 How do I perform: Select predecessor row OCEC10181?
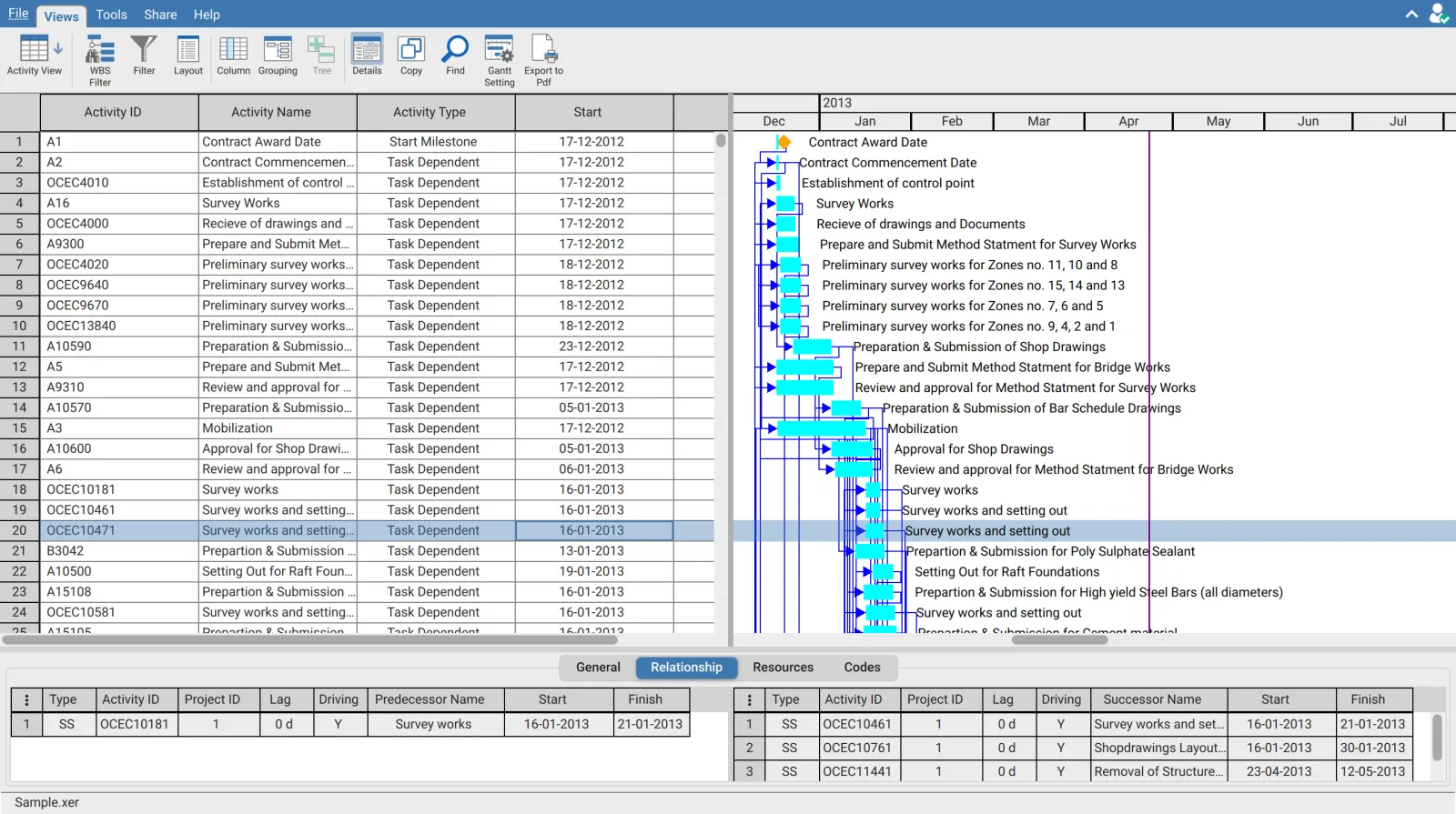(350, 725)
